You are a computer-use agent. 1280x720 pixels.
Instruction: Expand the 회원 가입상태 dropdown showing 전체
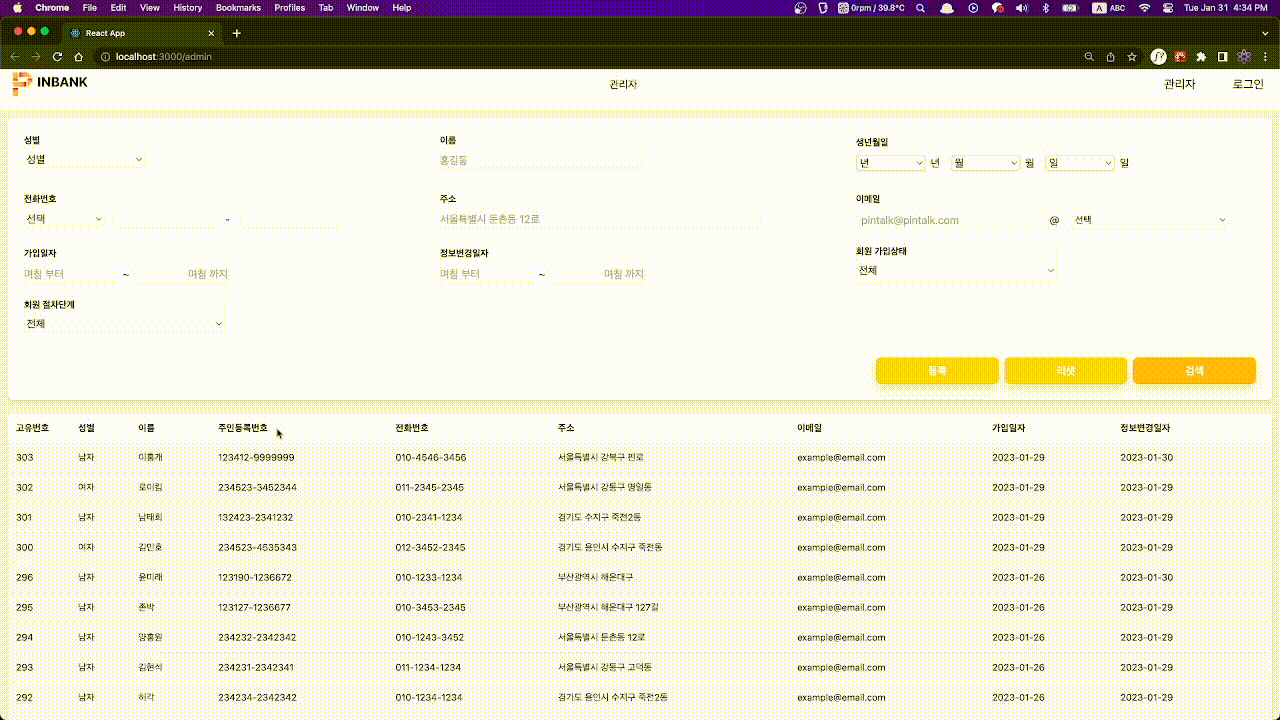click(x=955, y=270)
